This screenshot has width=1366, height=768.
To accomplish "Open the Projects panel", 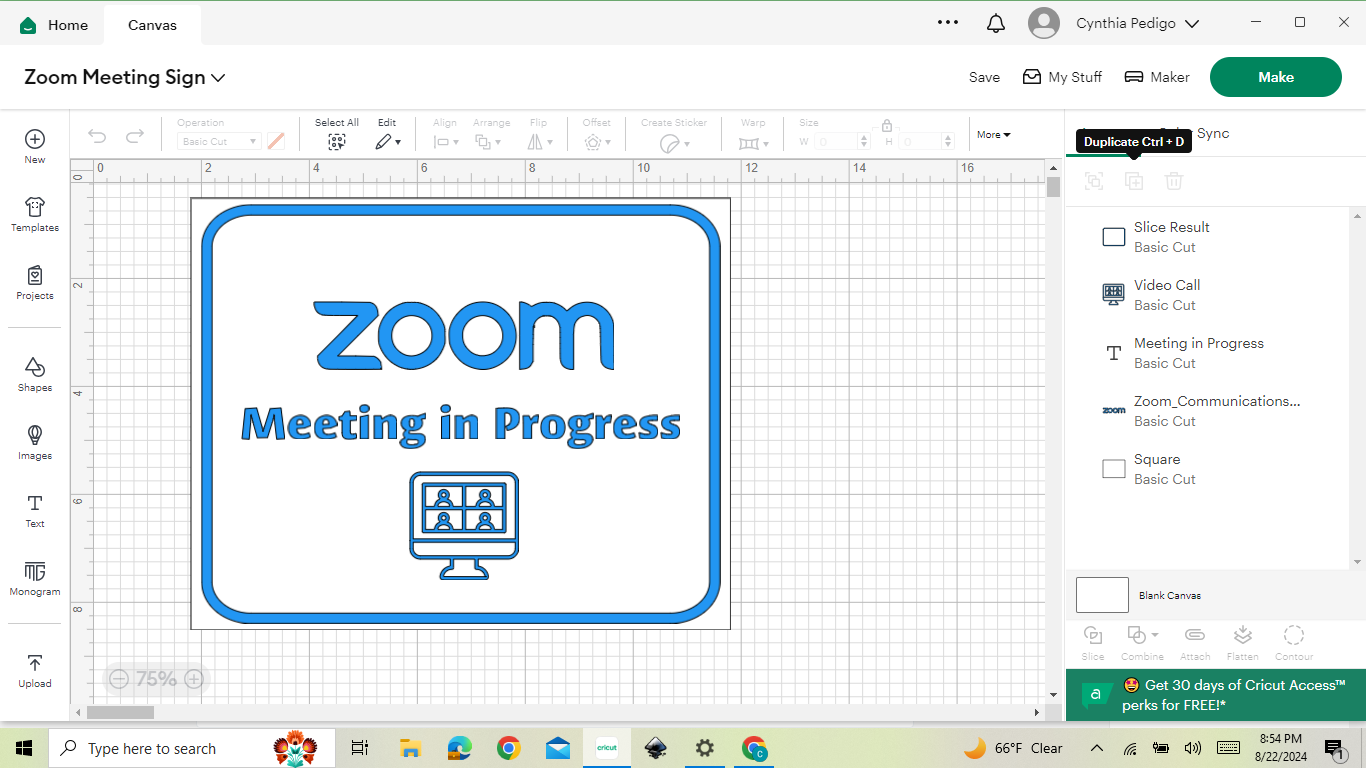I will [x=35, y=282].
